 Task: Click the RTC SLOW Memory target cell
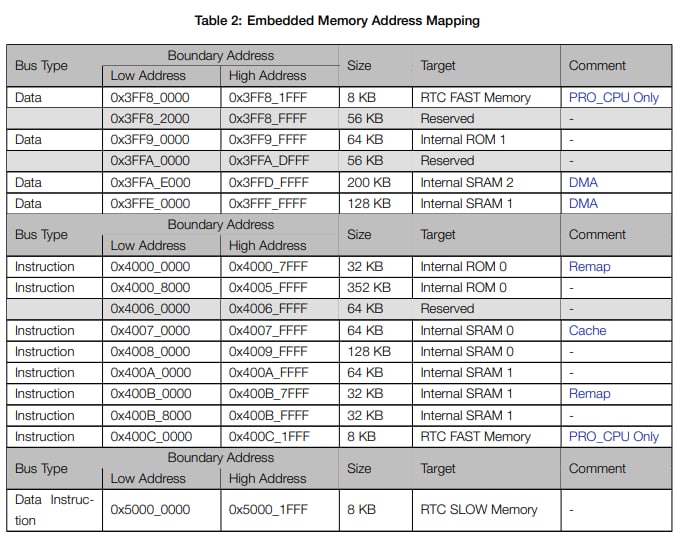coord(478,509)
